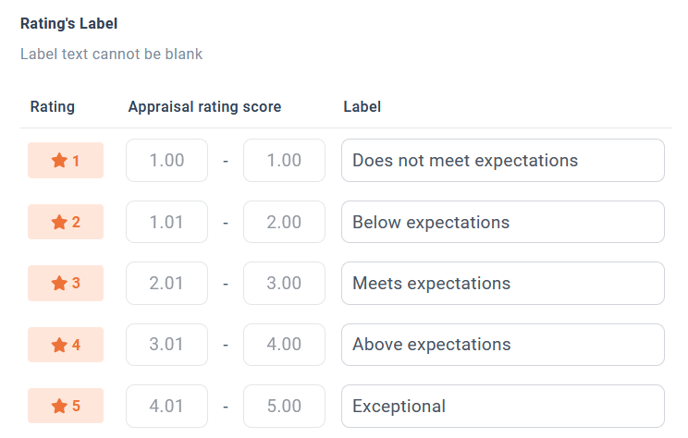Edit the 'Exceptional' label field

[x=503, y=406]
